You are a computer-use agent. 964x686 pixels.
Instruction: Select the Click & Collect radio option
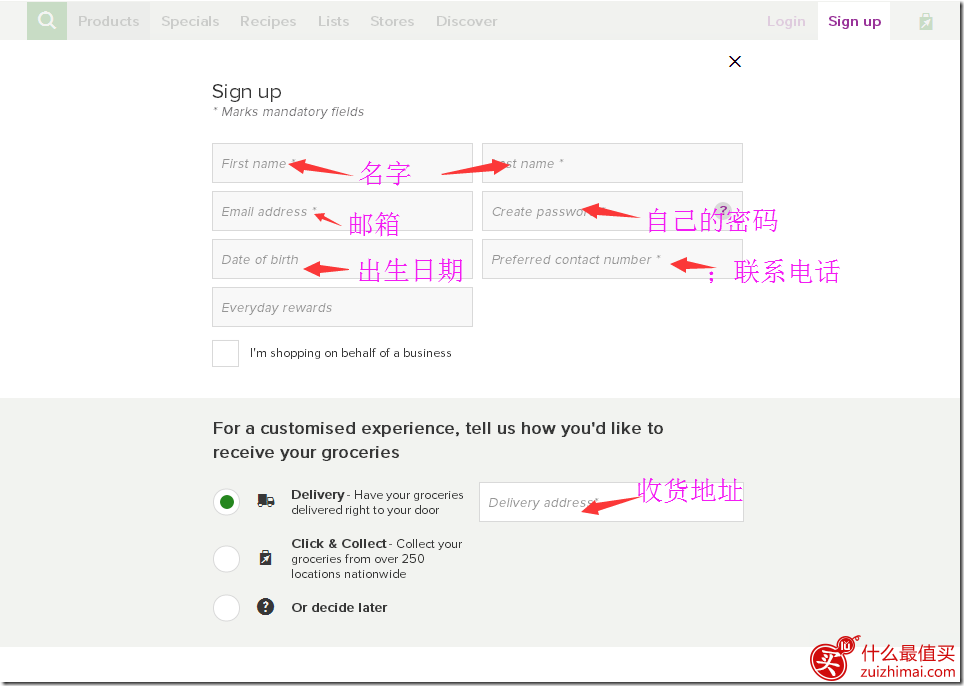click(x=226, y=558)
